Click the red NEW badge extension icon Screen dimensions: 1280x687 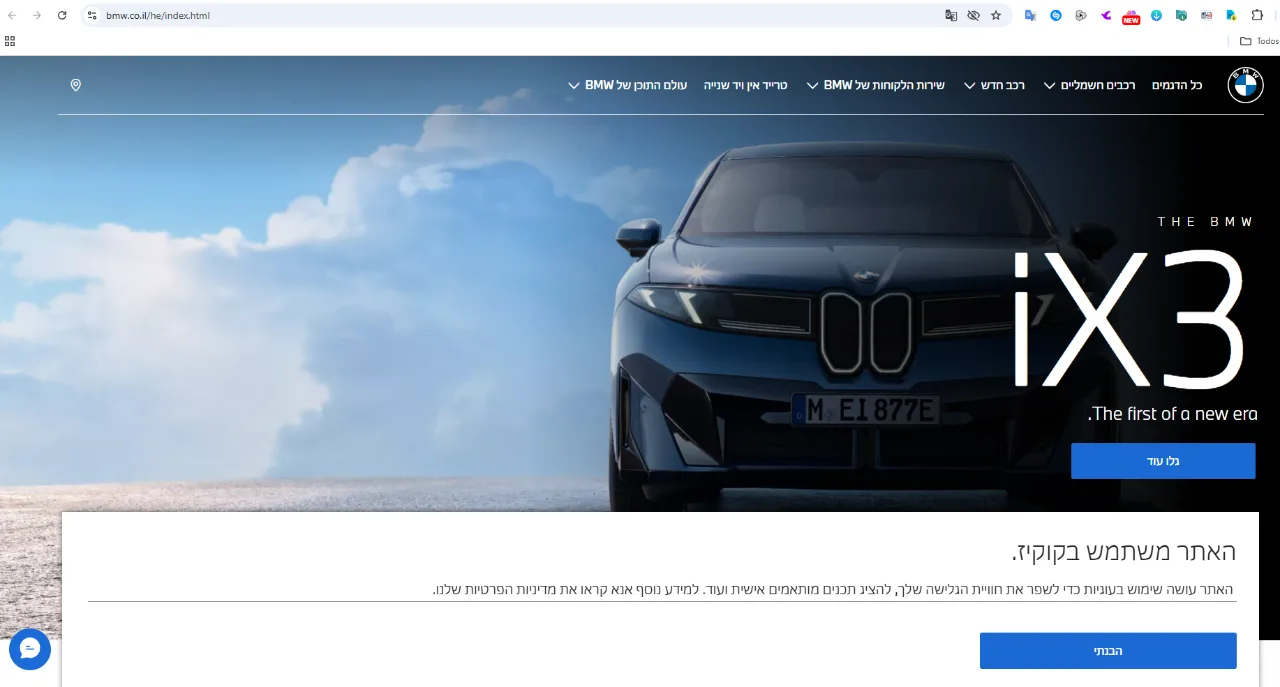click(x=1131, y=16)
